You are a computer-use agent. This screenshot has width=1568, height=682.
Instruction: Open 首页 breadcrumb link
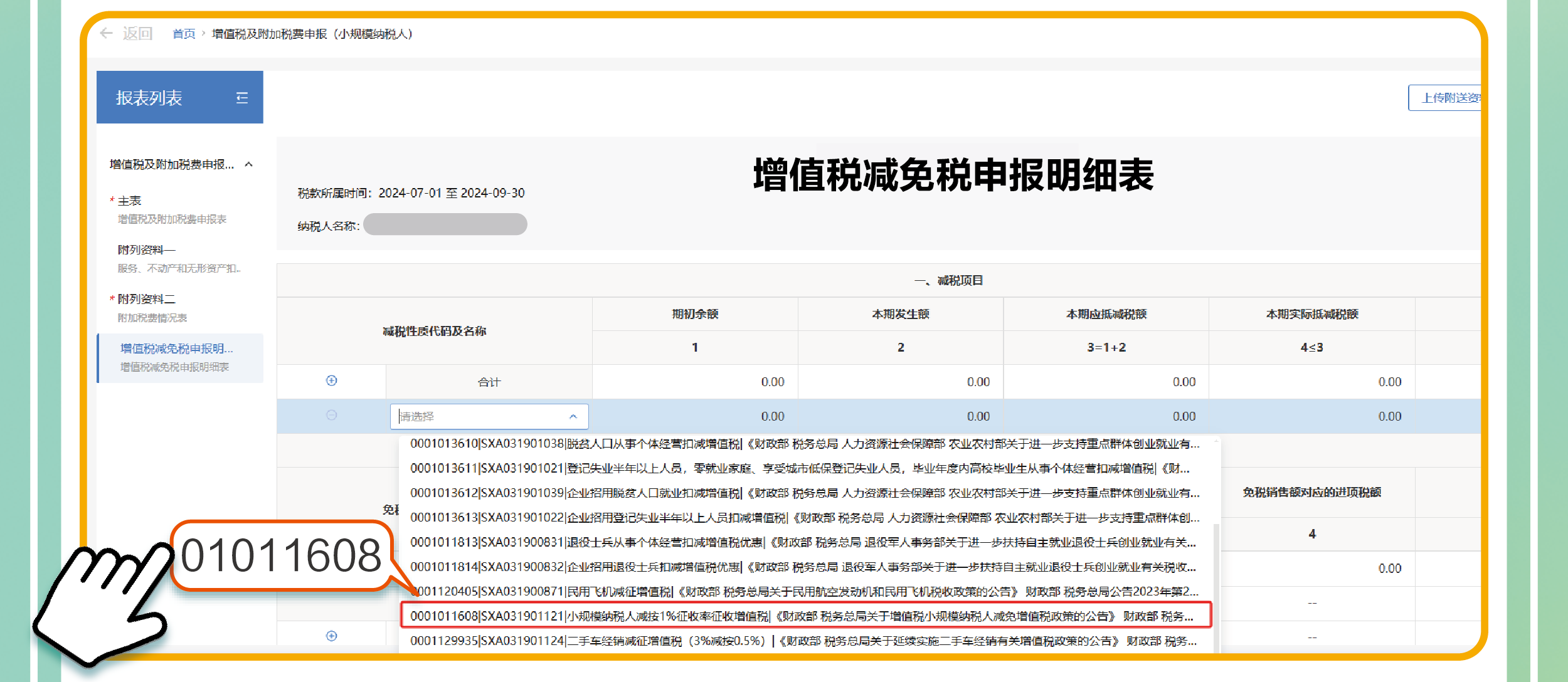tap(184, 34)
